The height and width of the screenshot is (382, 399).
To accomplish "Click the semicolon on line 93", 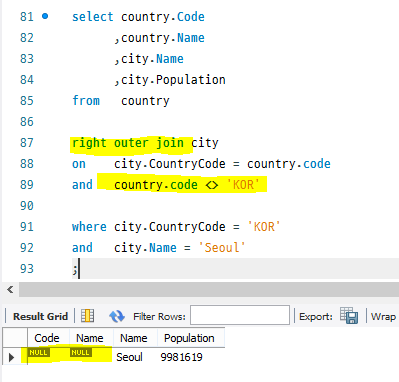I will tap(75, 269).
